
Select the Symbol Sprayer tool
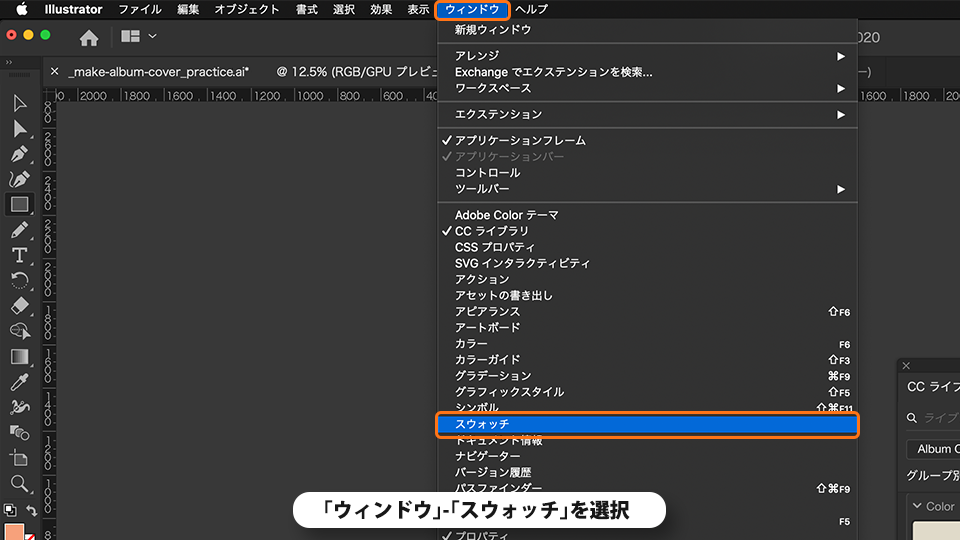[19, 407]
